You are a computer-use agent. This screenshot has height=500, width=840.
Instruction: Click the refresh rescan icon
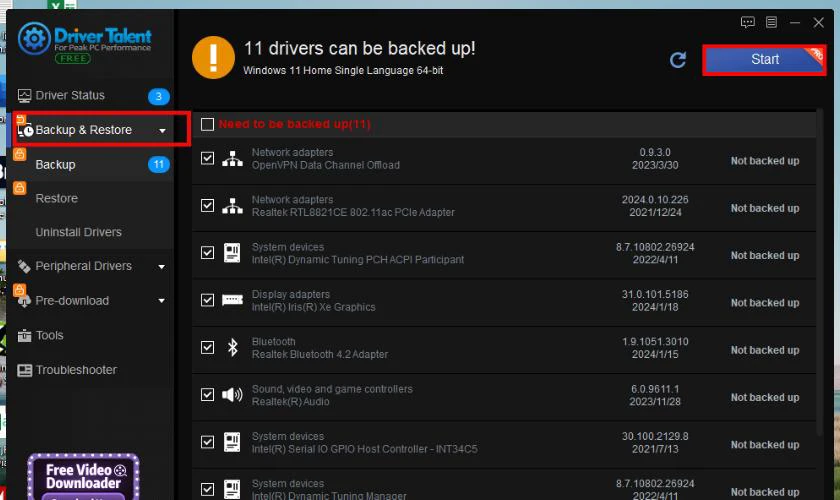678,59
